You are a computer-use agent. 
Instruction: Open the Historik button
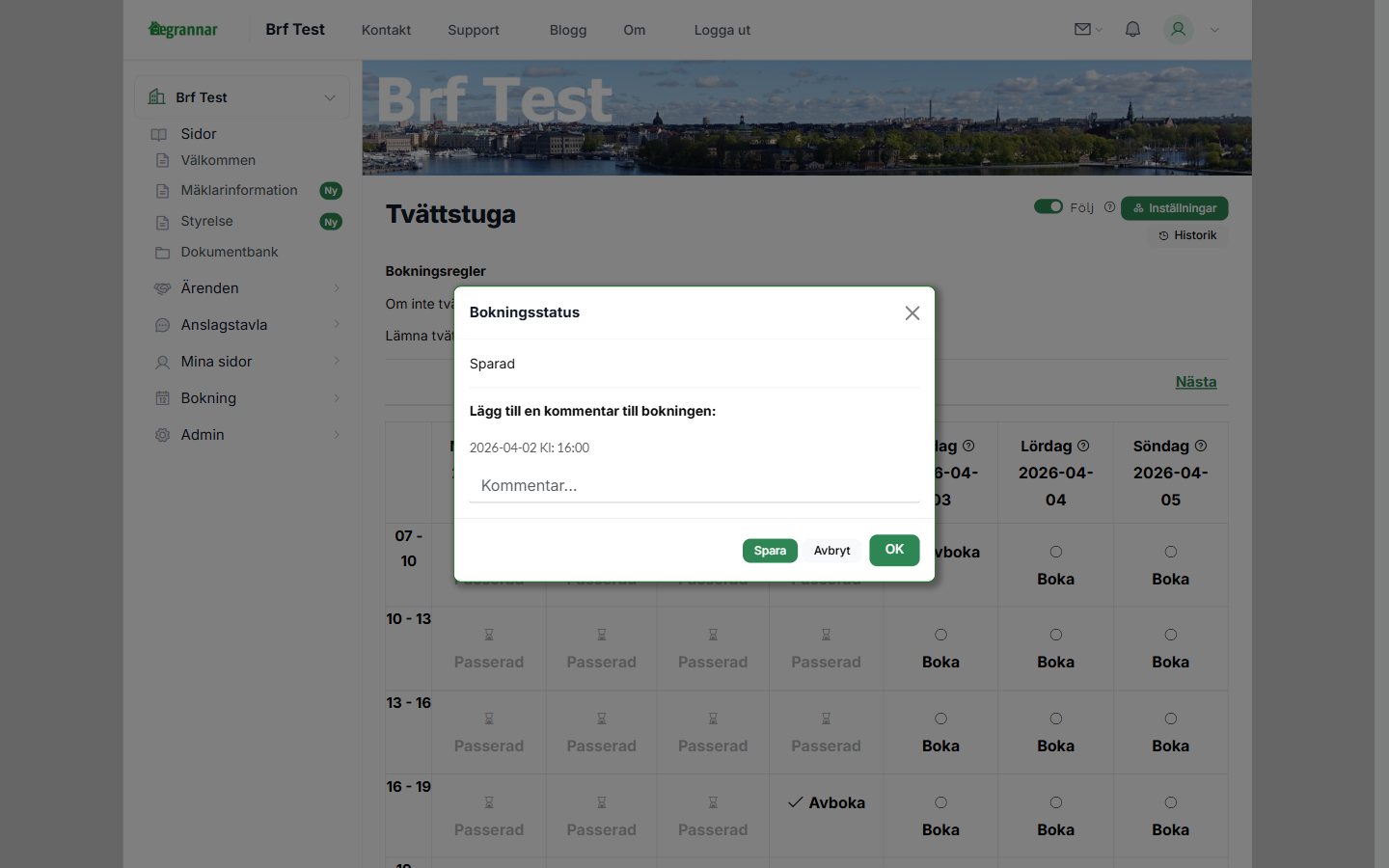pyautogui.click(x=1187, y=235)
